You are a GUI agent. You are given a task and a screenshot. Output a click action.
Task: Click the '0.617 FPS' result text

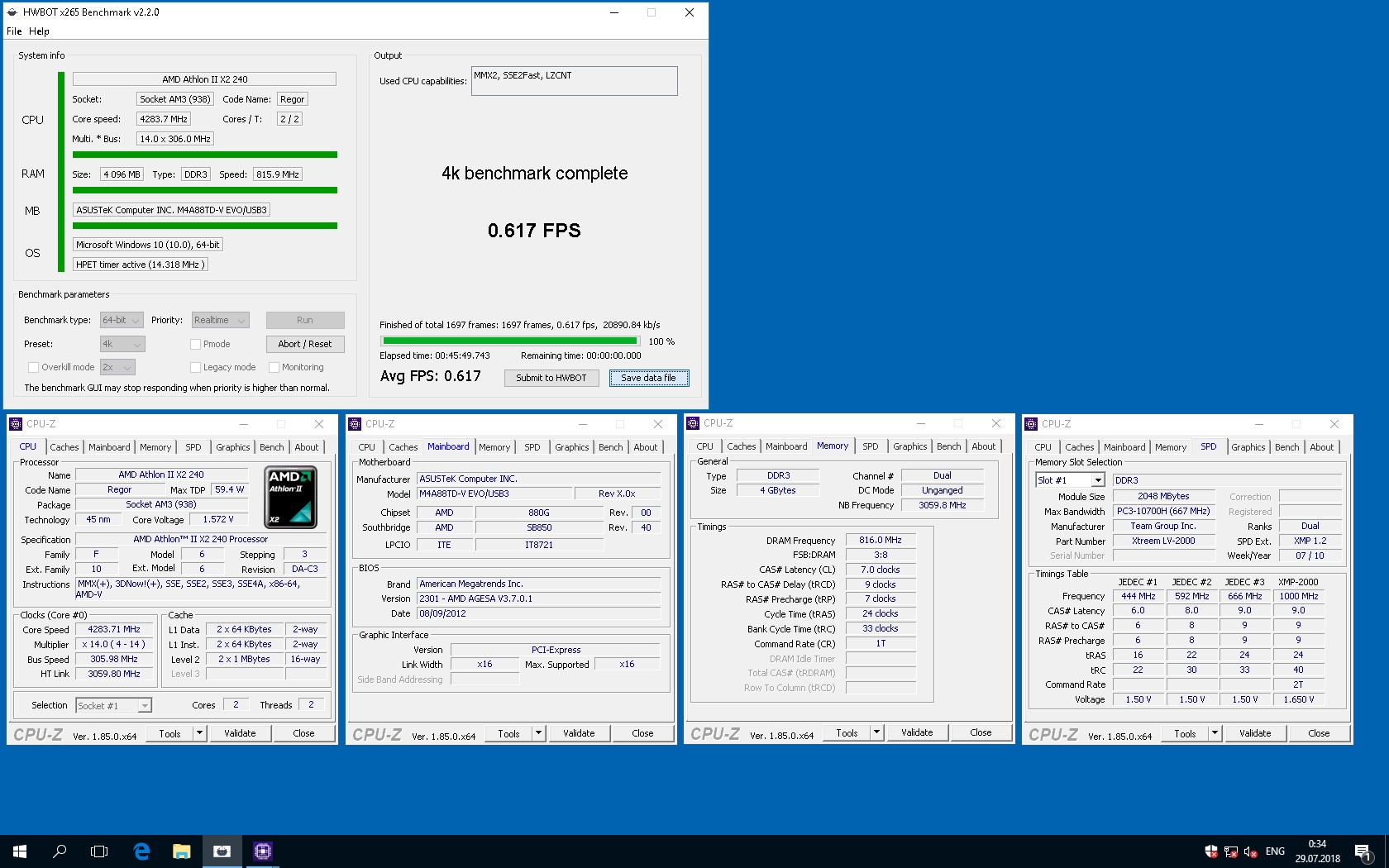coord(534,231)
